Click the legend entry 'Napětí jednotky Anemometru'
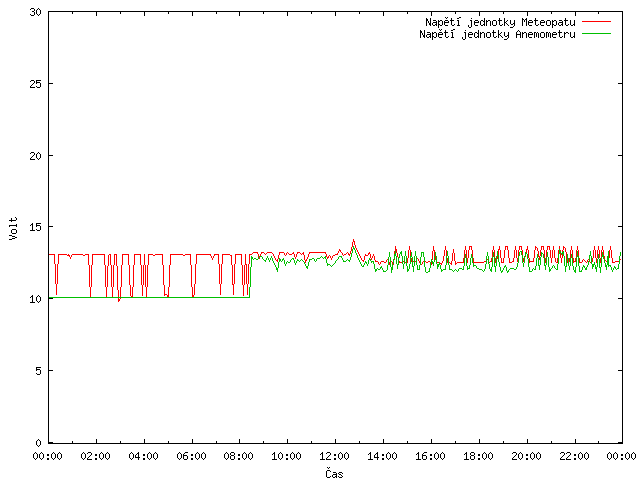640x480 pixels. (x=497, y=34)
